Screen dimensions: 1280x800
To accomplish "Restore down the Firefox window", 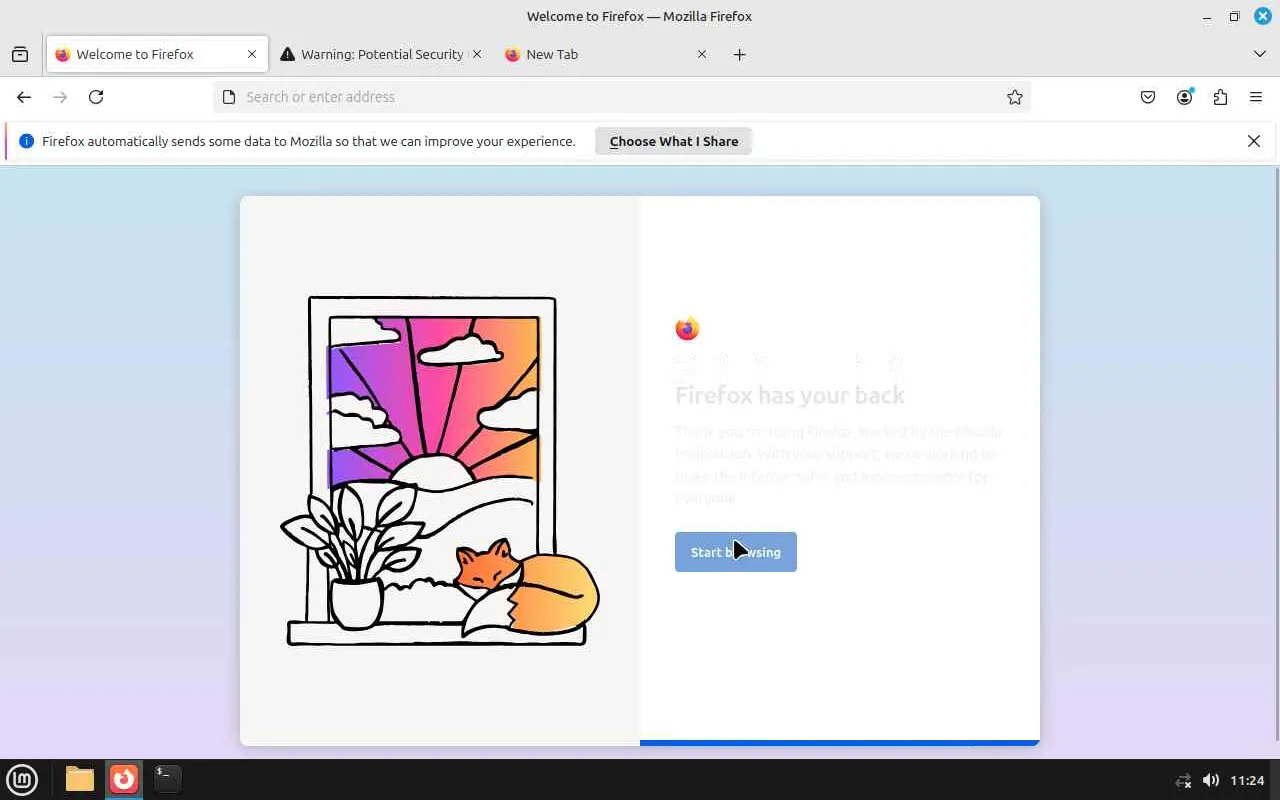I will (x=1235, y=16).
